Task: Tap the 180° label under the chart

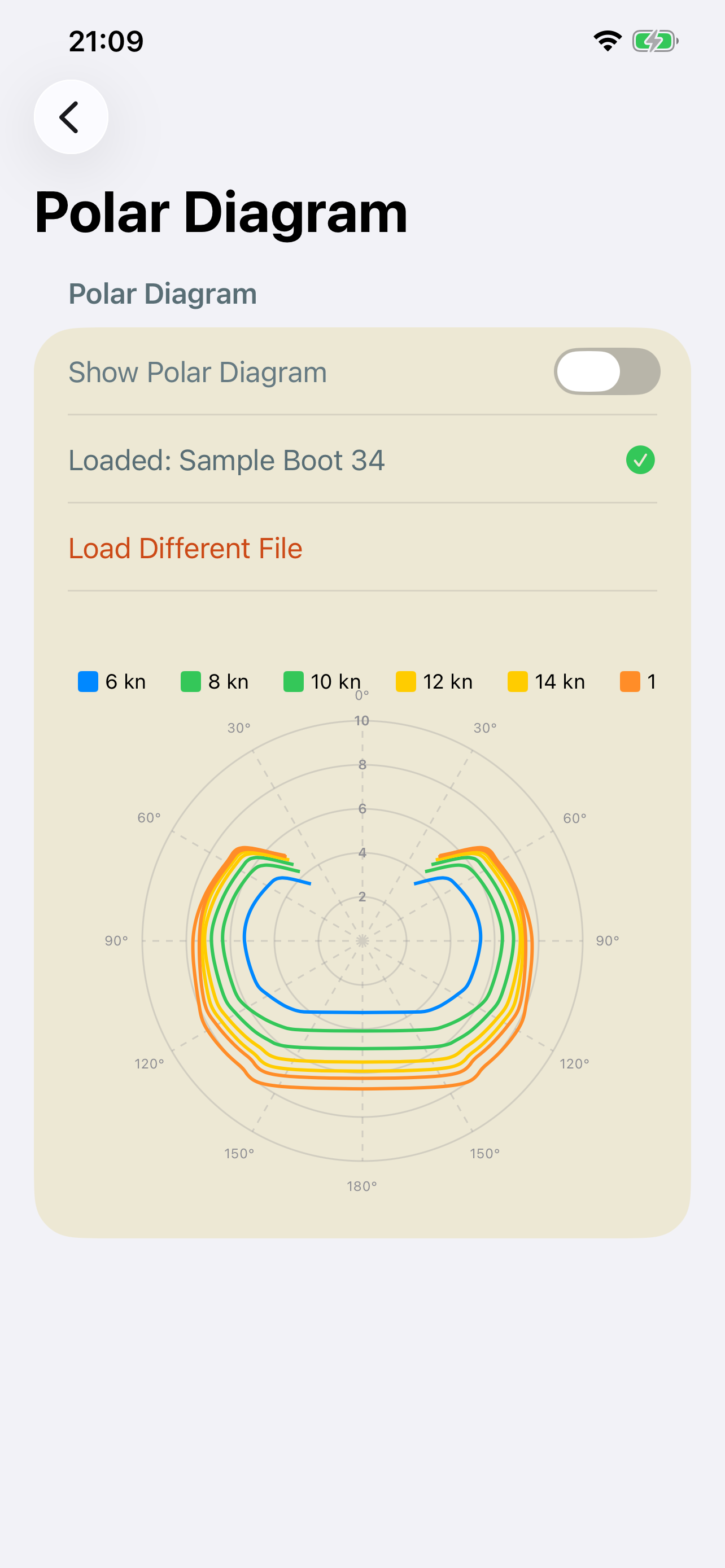Action: coord(361,1186)
